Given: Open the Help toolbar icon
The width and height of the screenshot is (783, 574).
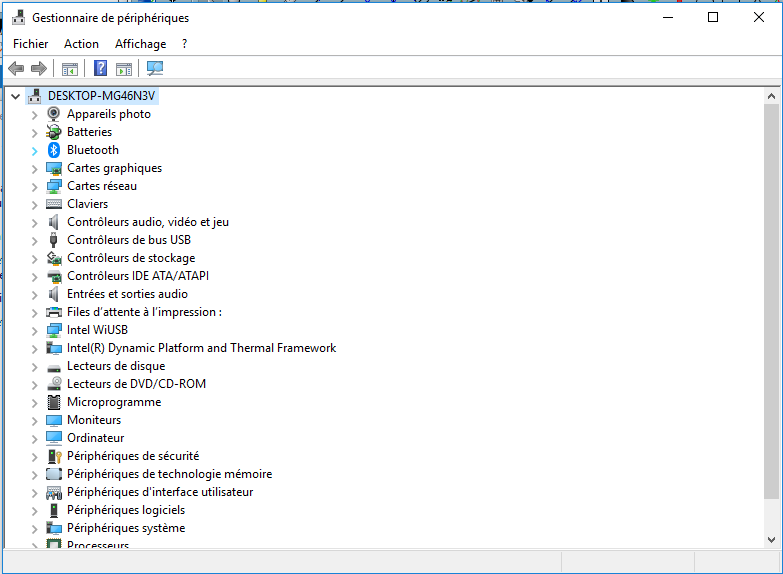Looking at the screenshot, I should pos(100,68).
